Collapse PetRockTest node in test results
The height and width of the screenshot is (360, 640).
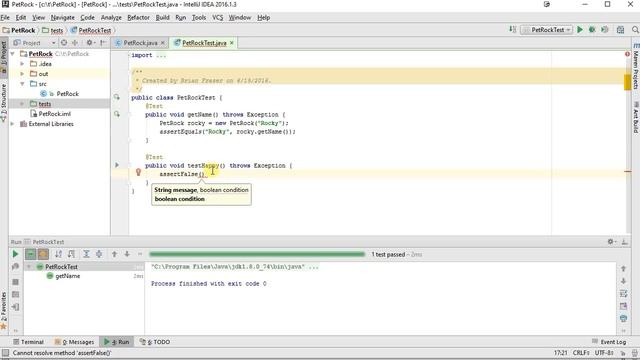click(x=29, y=267)
